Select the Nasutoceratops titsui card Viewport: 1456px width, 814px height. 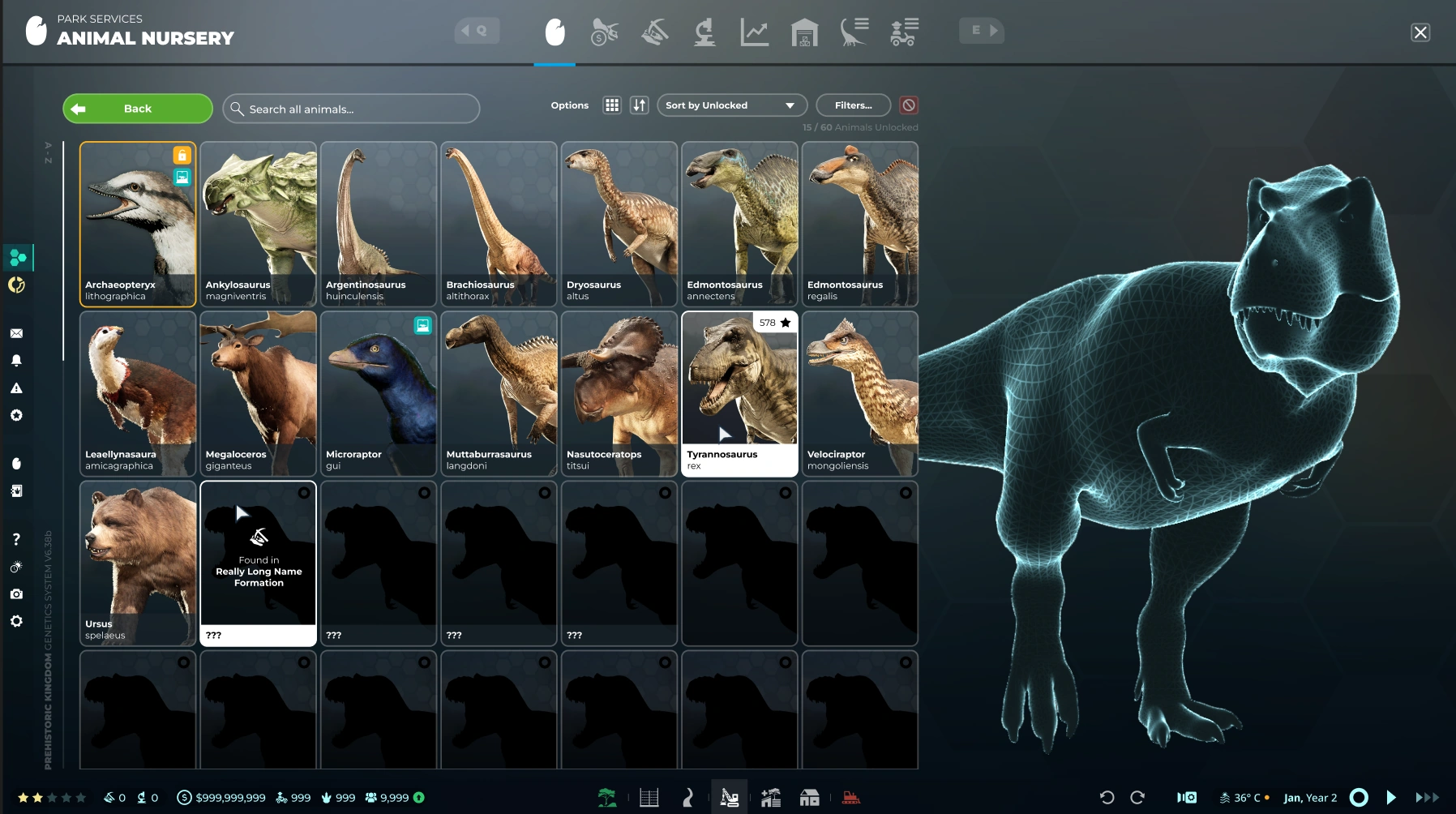tap(619, 394)
